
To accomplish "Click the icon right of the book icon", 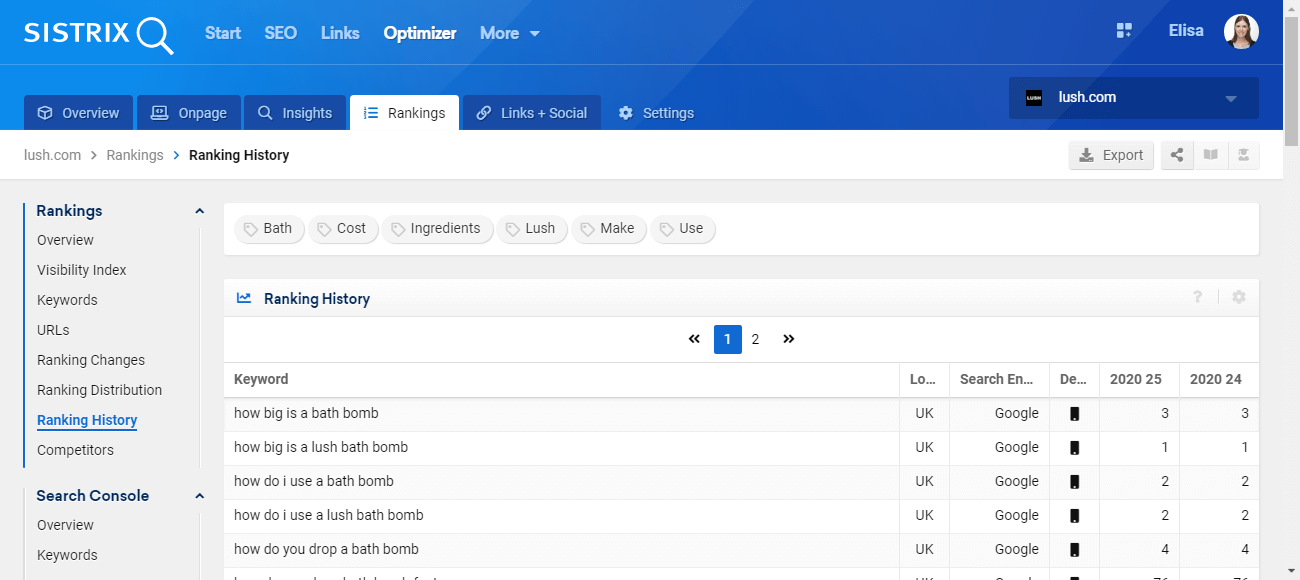I will point(1243,155).
